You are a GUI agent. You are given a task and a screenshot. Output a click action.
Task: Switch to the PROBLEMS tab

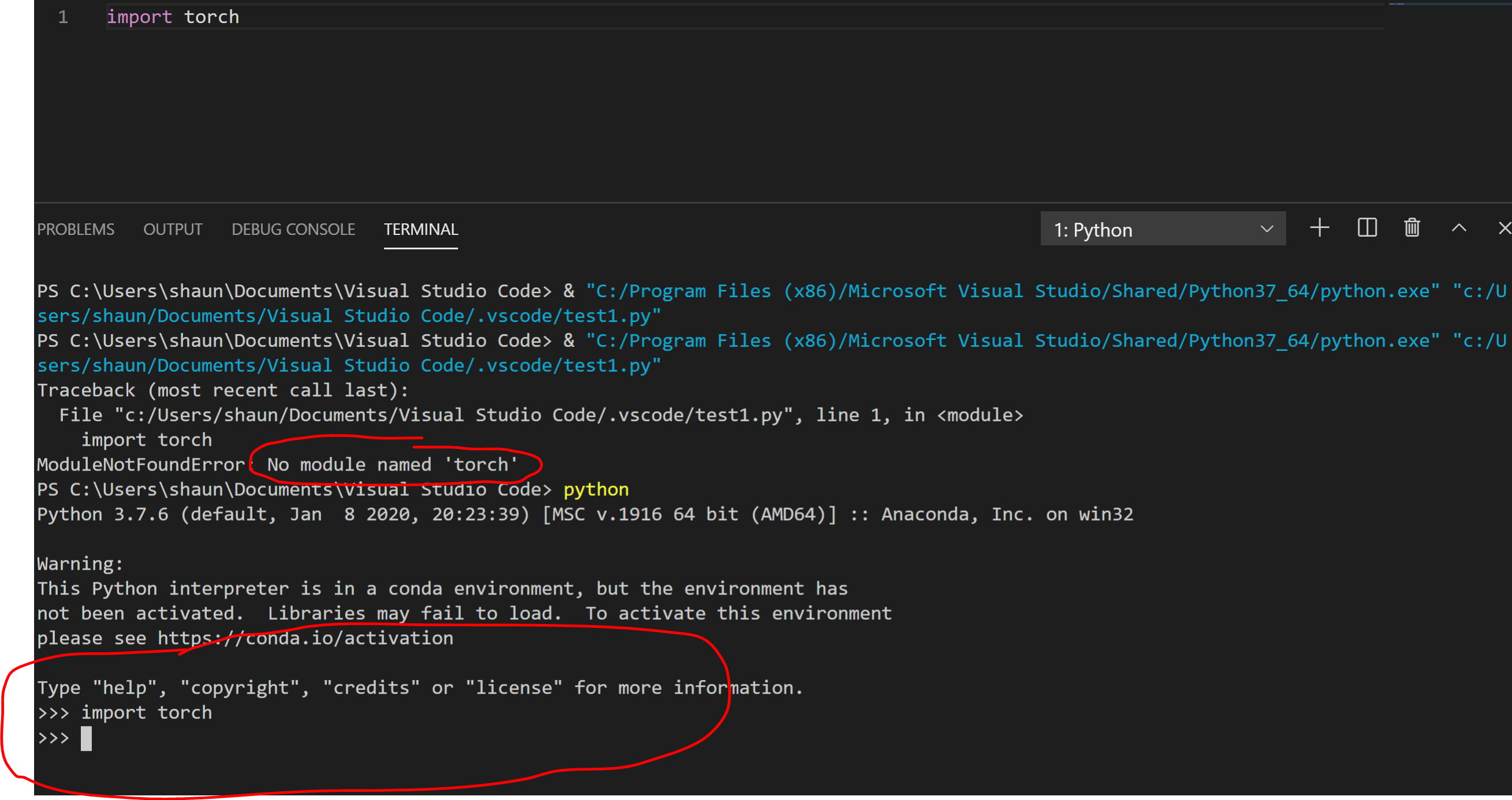click(x=76, y=229)
